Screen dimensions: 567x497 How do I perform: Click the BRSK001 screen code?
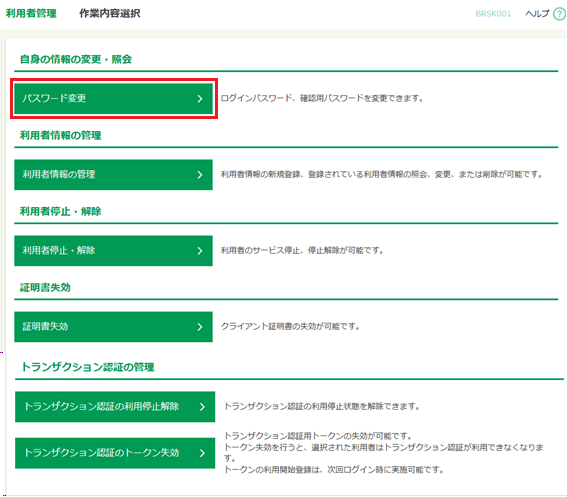(493, 14)
